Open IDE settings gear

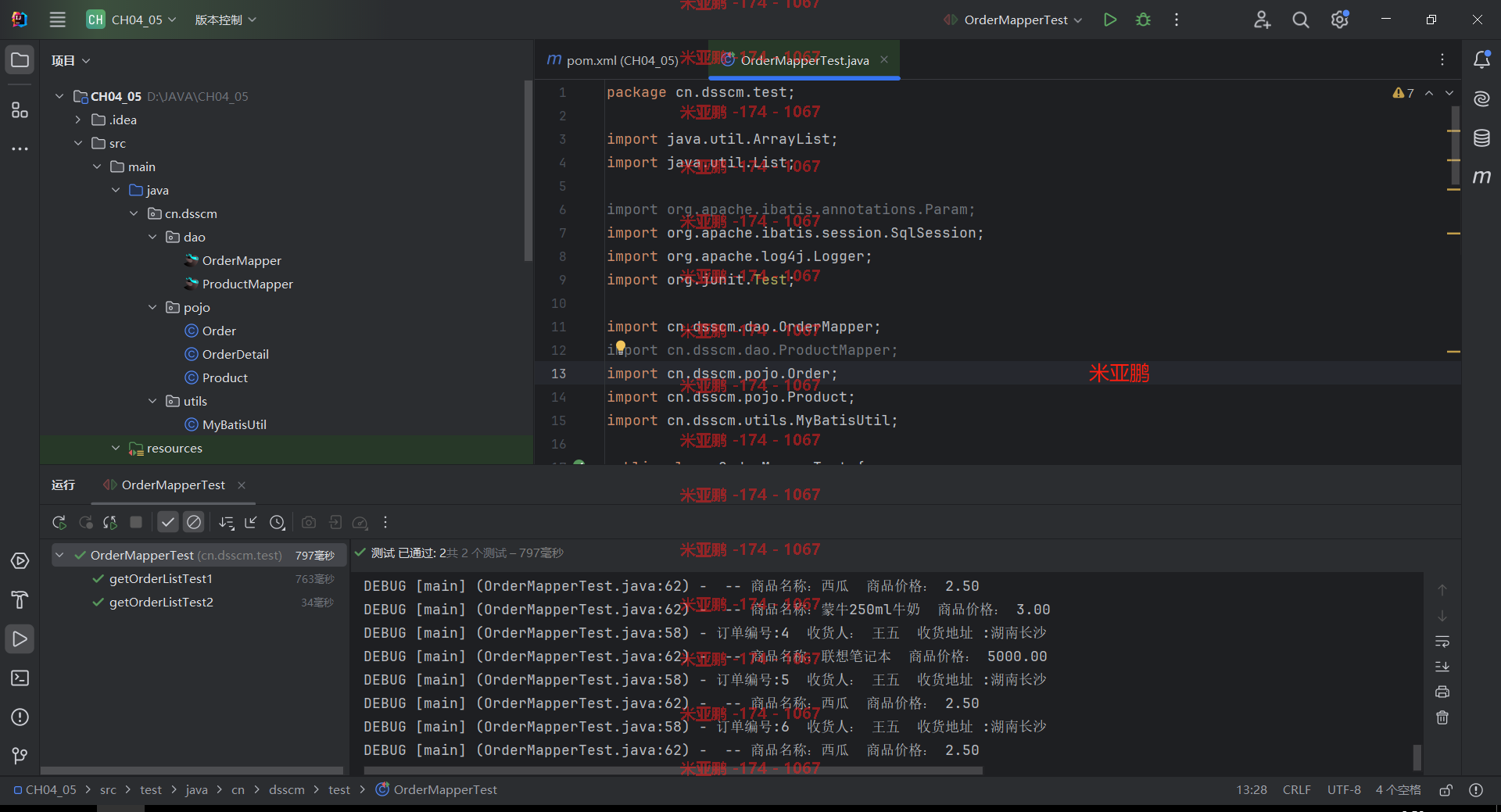point(1340,20)
